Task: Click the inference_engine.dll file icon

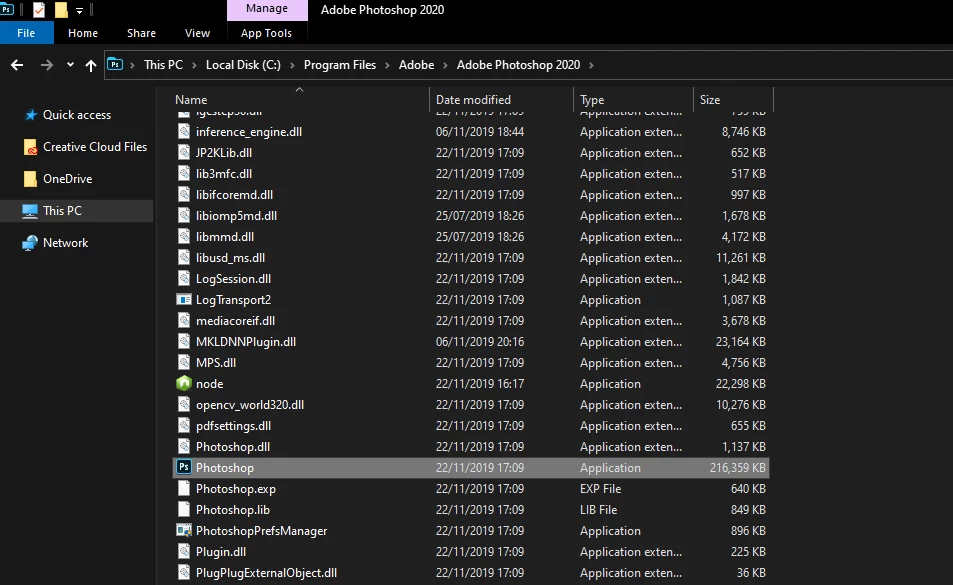Action: [x=184, y=131]
